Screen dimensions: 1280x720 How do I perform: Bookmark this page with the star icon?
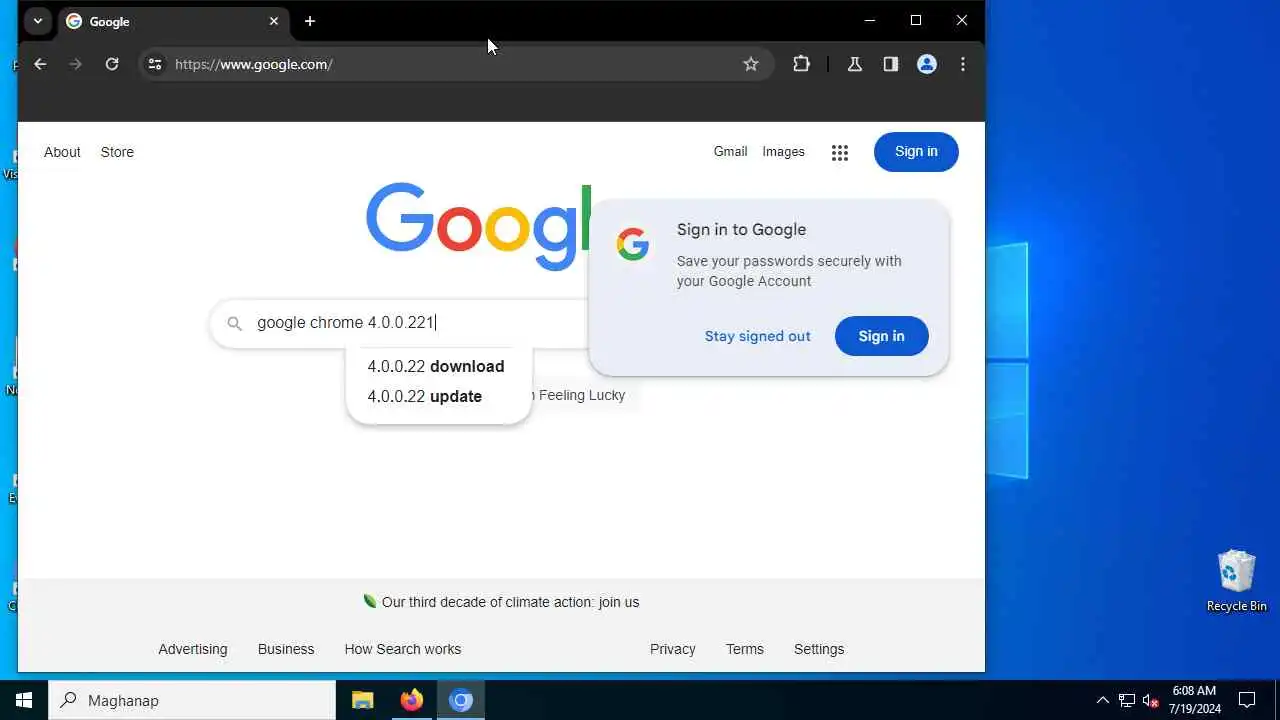click(x=751, y=64)
